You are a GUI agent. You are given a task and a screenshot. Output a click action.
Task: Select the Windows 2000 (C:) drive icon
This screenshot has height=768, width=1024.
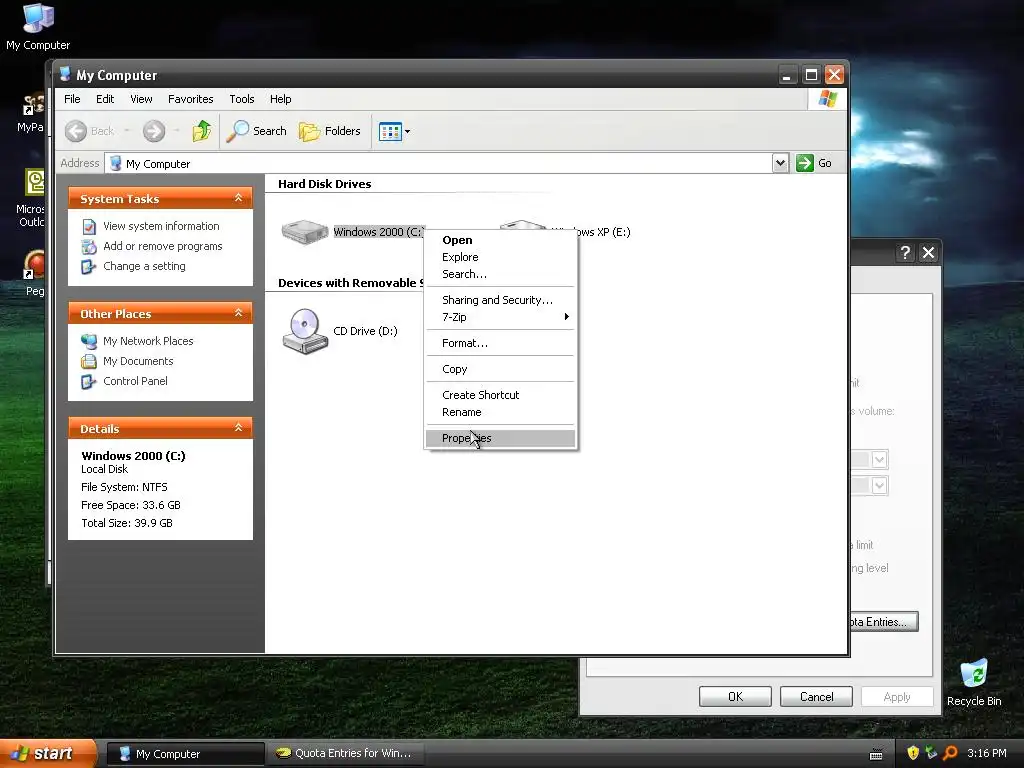(x=304, y=232)
